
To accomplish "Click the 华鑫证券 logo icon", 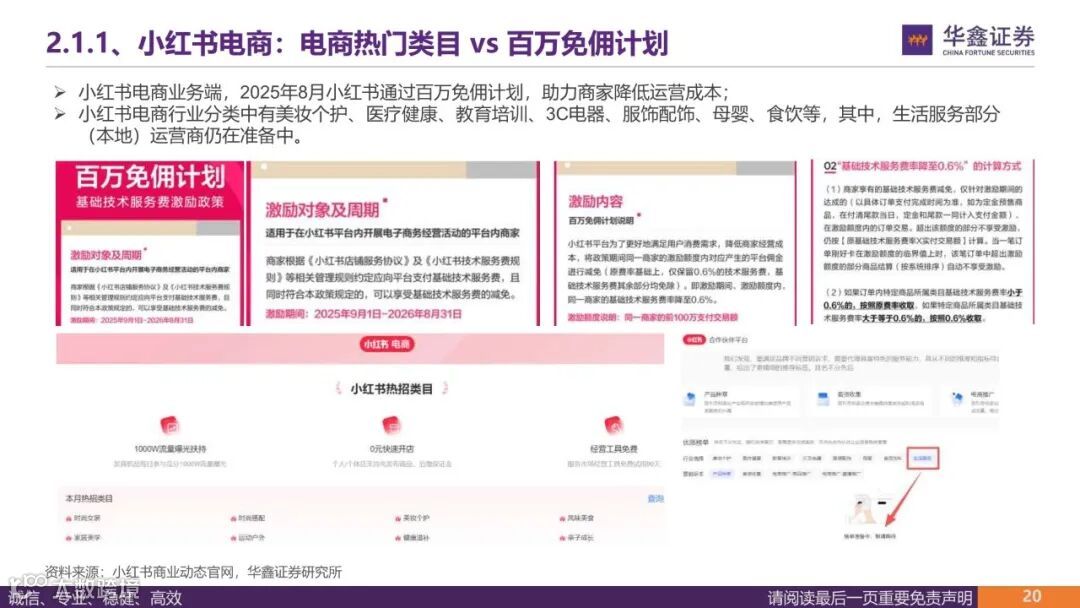I will 917,40.
